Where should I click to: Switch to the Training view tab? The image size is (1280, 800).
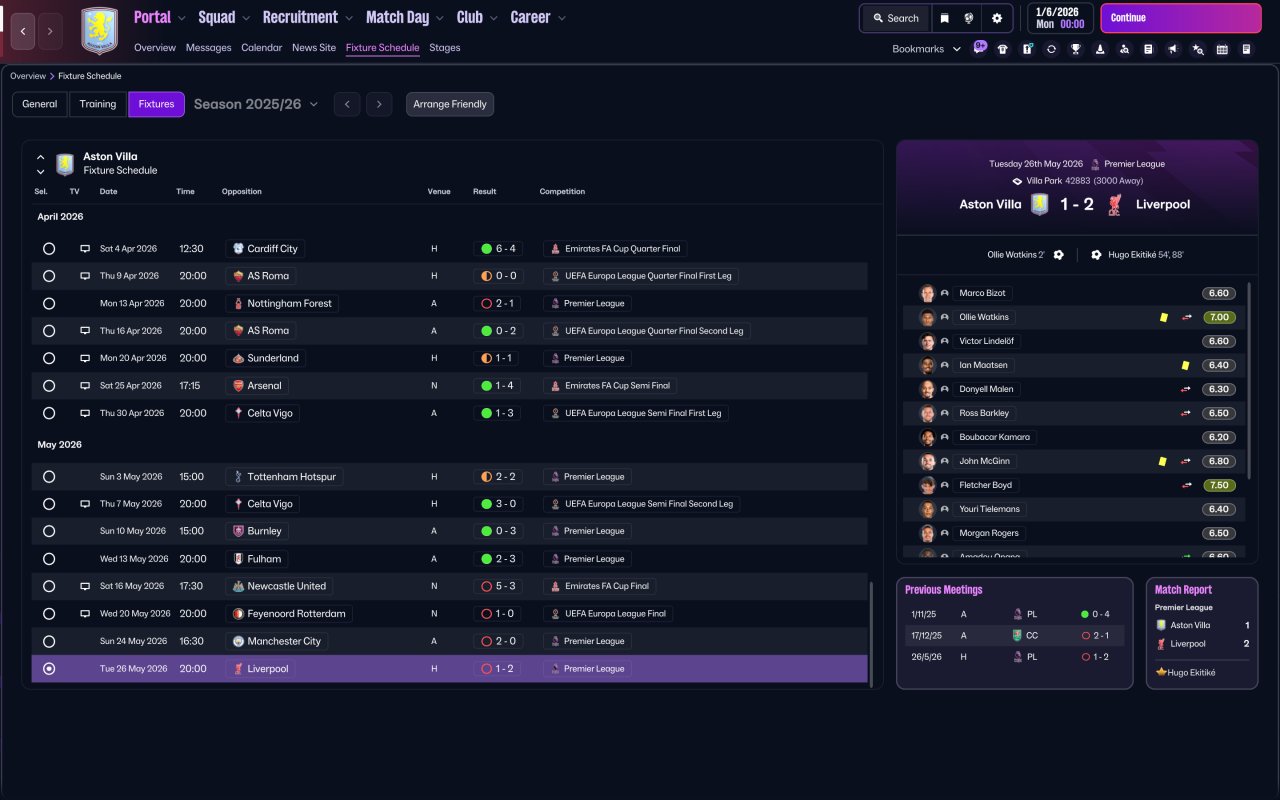98,104
